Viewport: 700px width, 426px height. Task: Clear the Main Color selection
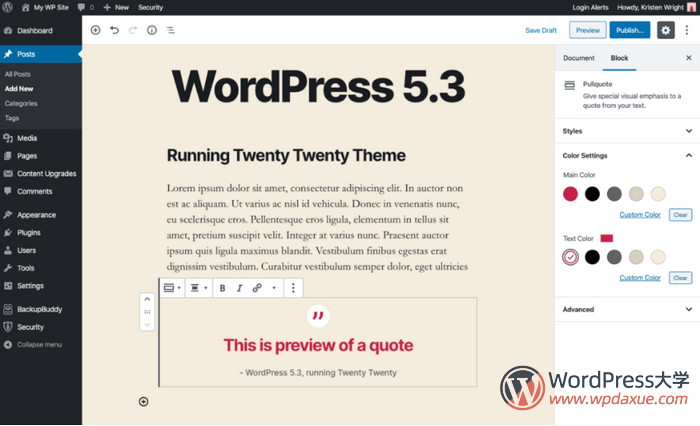click(680, 215)
